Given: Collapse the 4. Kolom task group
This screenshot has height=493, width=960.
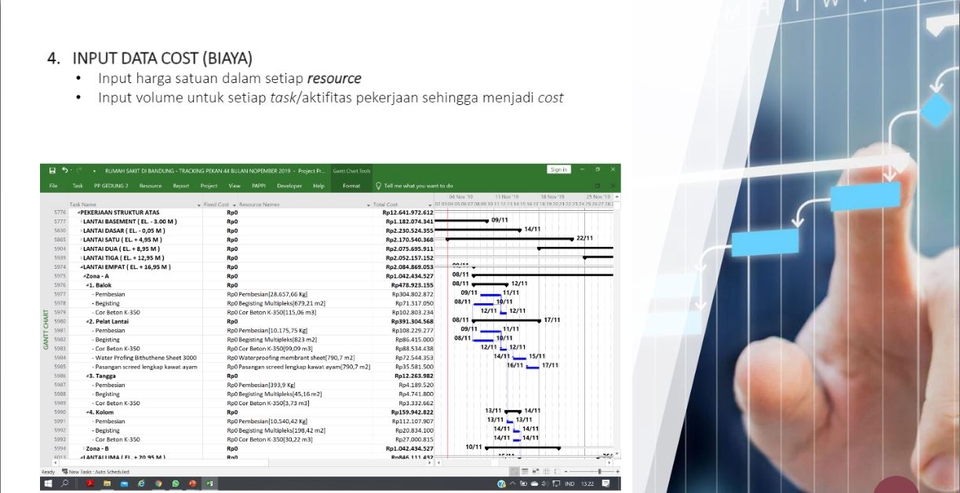Looking at the screenshot, I should coord(88,412).
